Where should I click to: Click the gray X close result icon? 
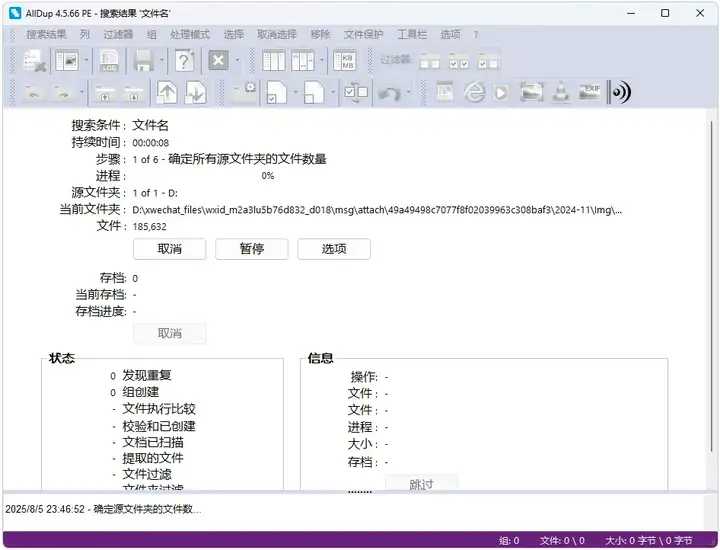click(219, 60)
